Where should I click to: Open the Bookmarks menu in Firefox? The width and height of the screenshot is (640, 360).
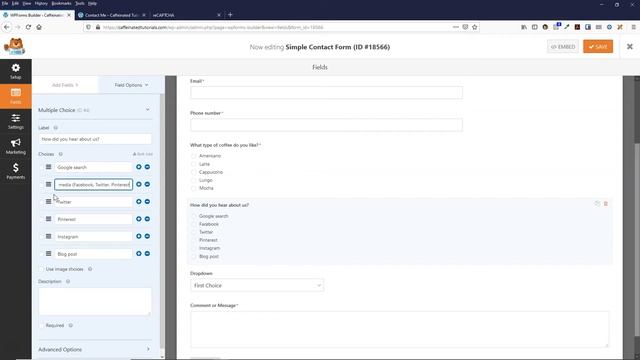coord(61,3)
